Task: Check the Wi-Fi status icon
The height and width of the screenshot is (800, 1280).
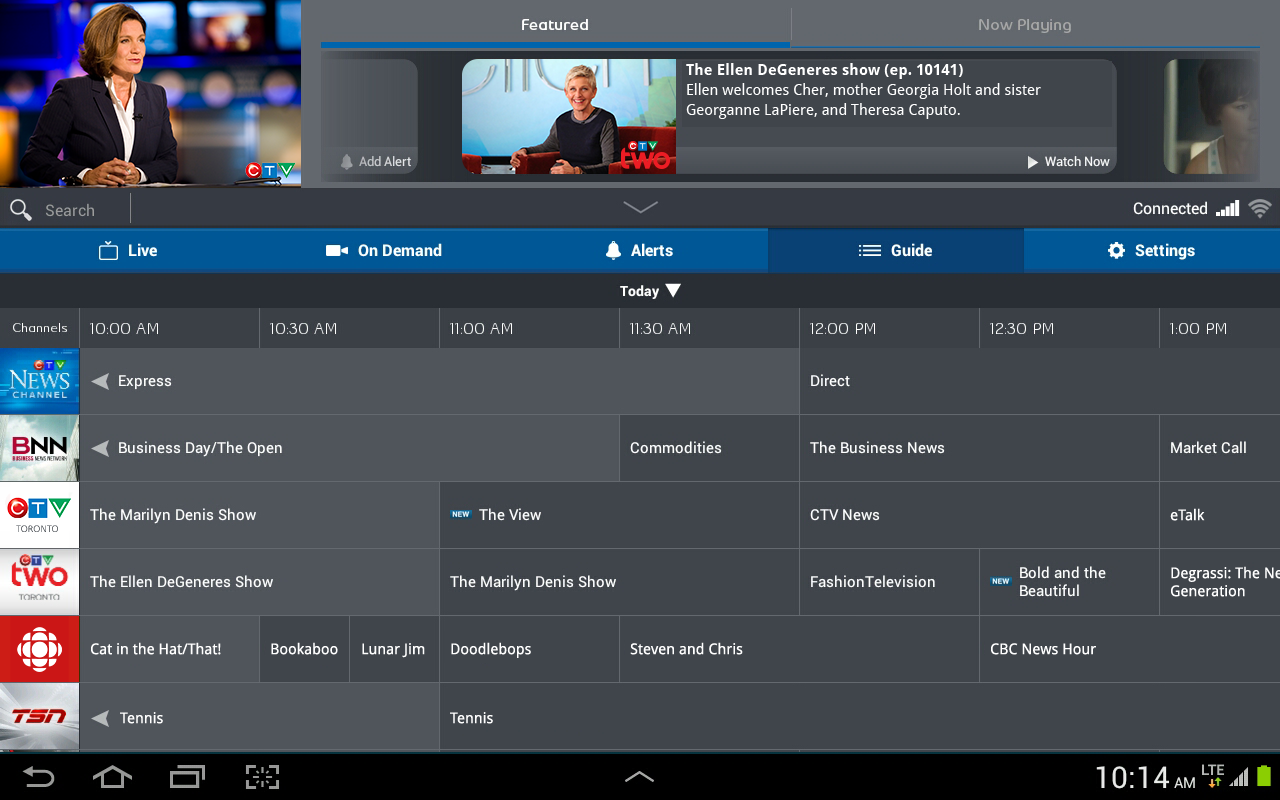Action: [x=1260, y=209]
